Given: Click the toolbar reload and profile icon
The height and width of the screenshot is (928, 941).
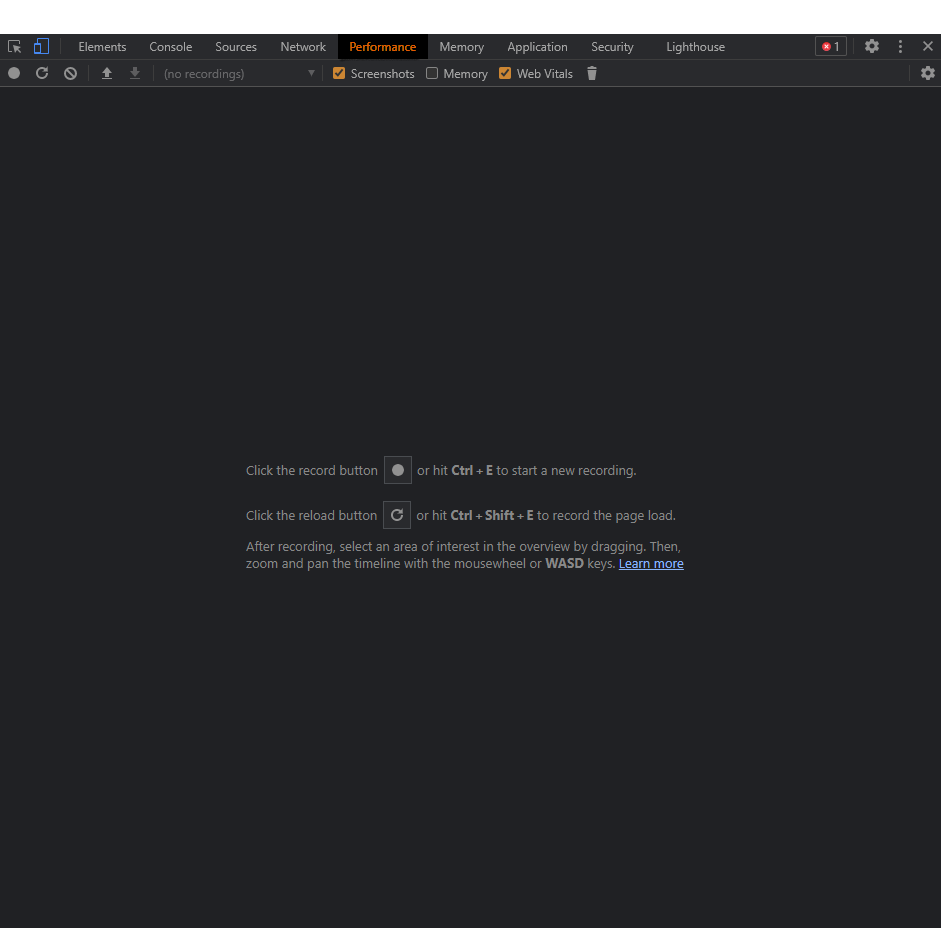Looking at the screenshot, I should (x=42, y=73).
